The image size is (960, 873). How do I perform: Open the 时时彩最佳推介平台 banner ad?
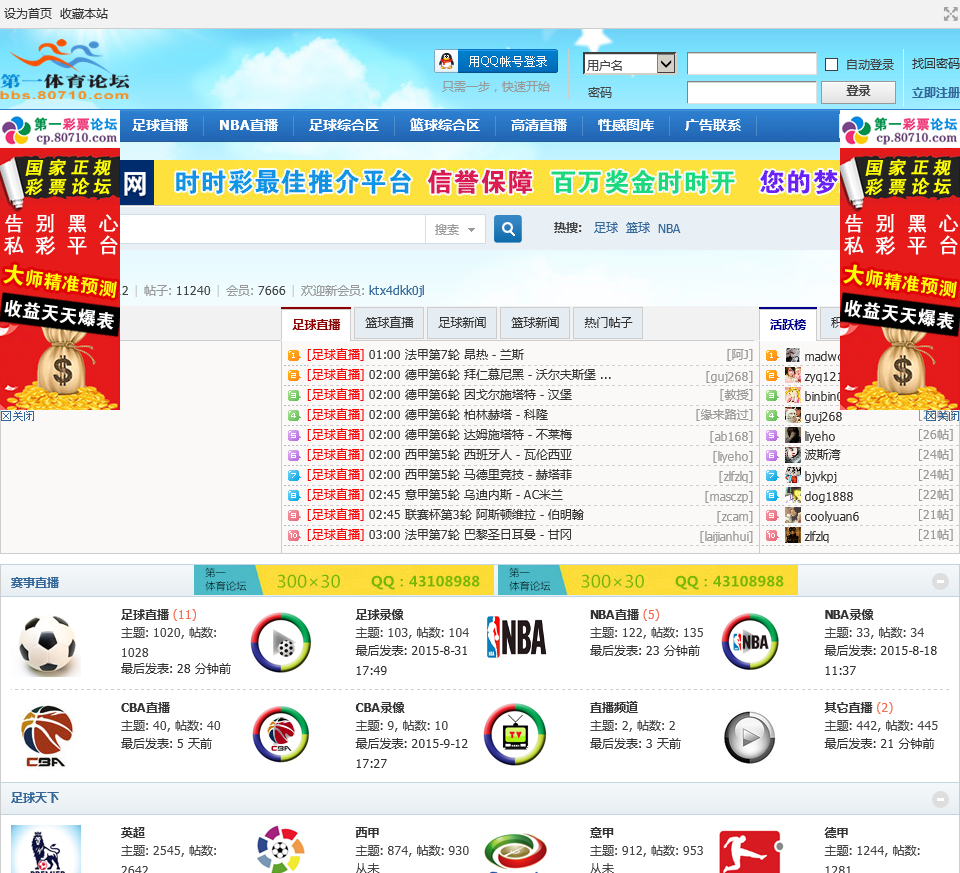479,182
